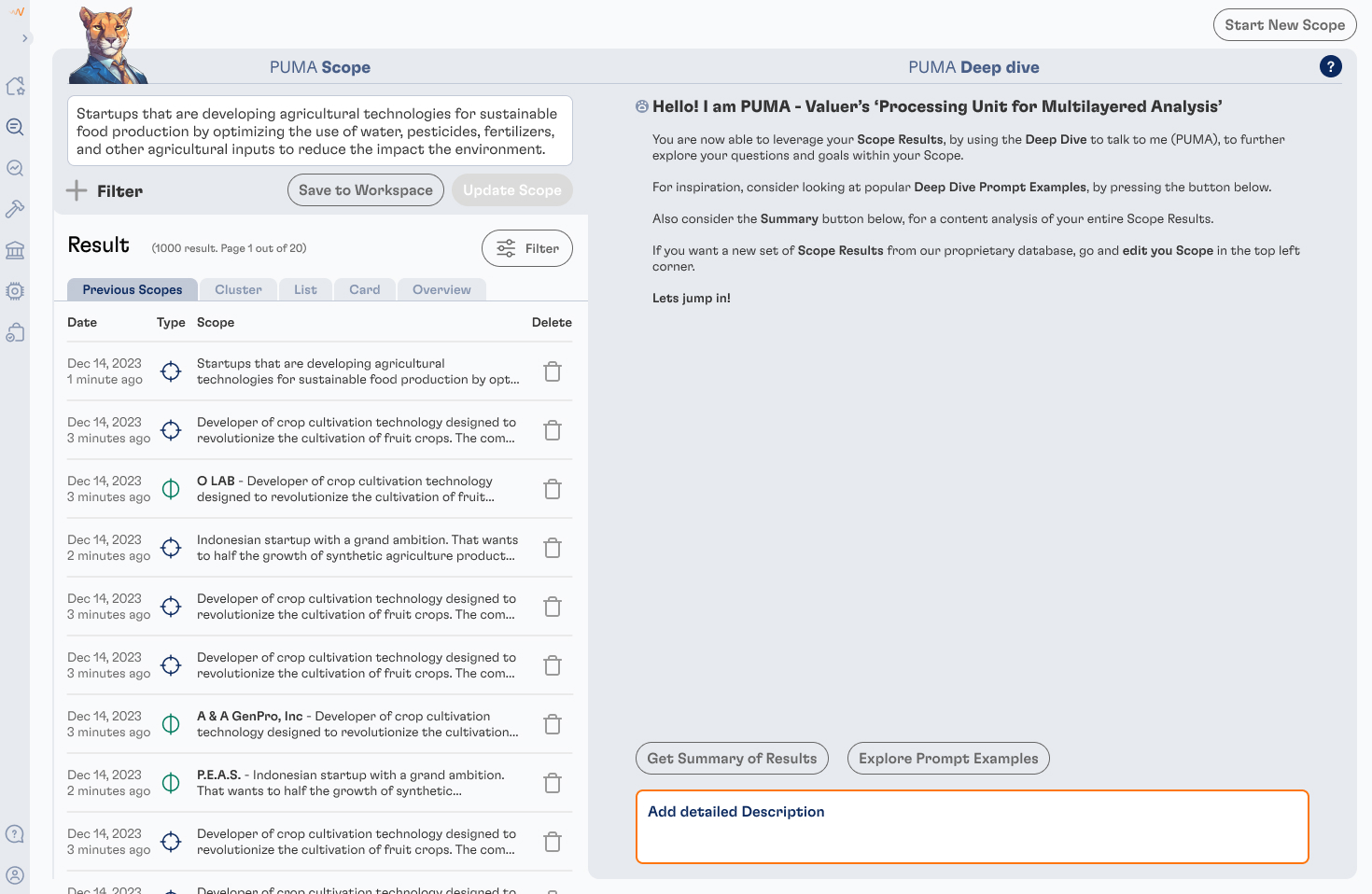Screen dimensions: 1372x894
Task: Expand the collapsed sidebar with chevron
Action: tap(25, 38)
